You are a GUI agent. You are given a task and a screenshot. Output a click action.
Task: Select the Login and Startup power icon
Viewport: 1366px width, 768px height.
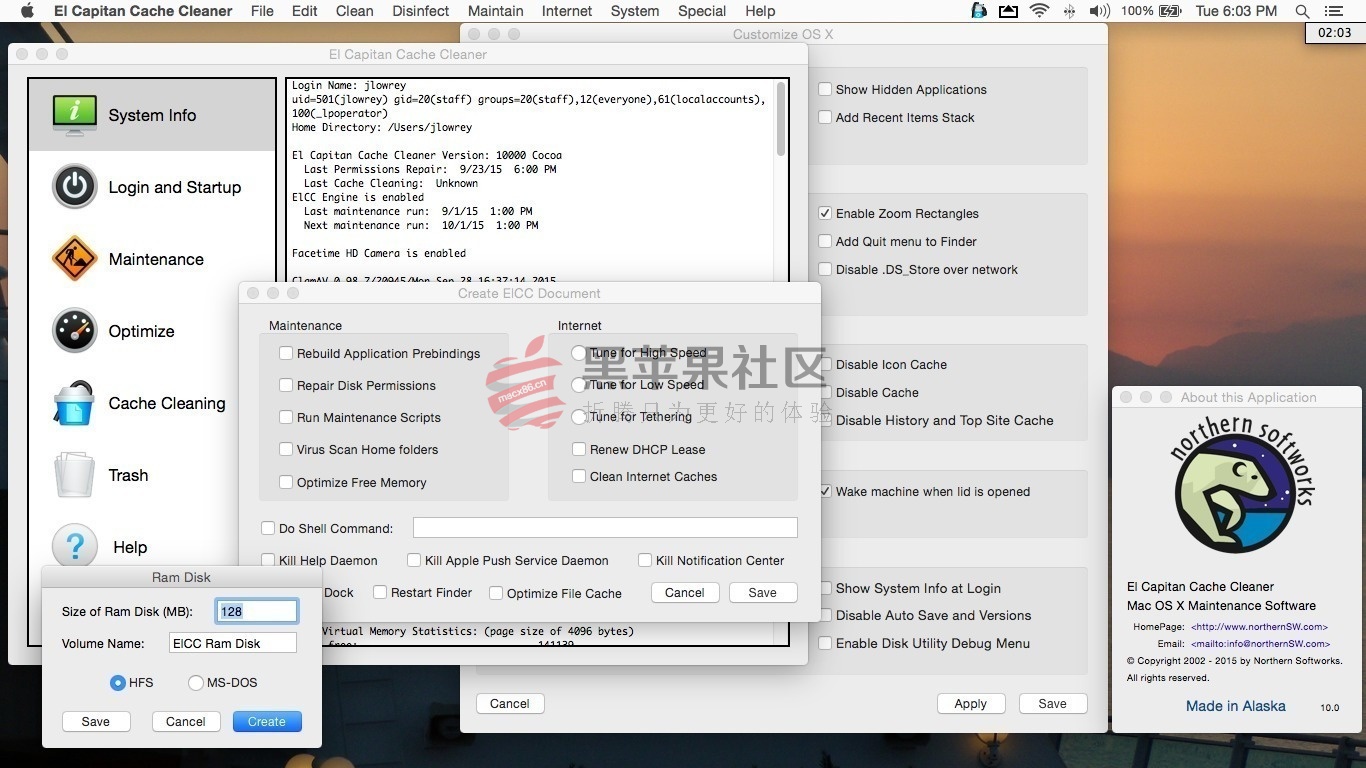74,187
